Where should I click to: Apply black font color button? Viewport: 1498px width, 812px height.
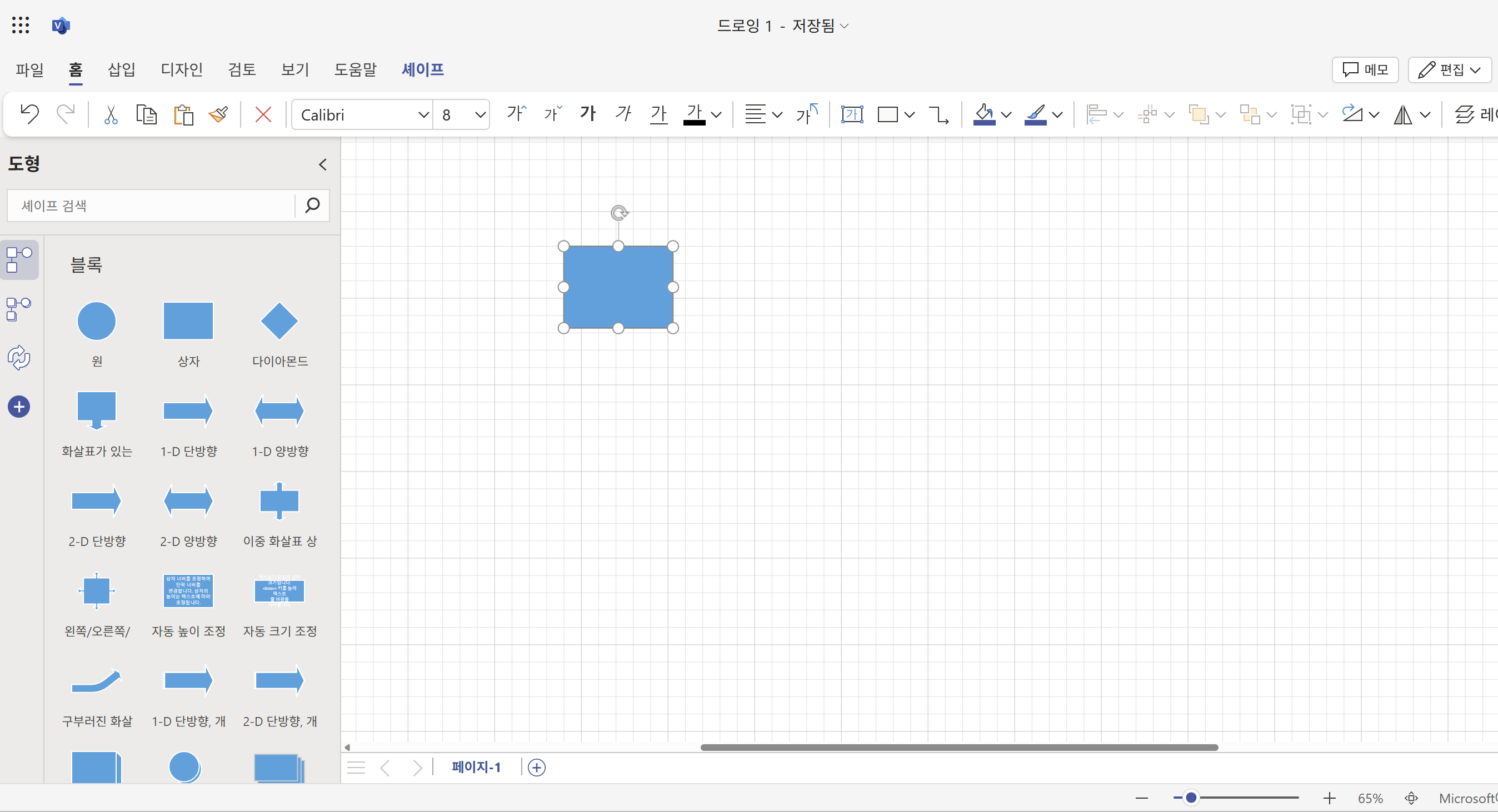coord(695,114)
